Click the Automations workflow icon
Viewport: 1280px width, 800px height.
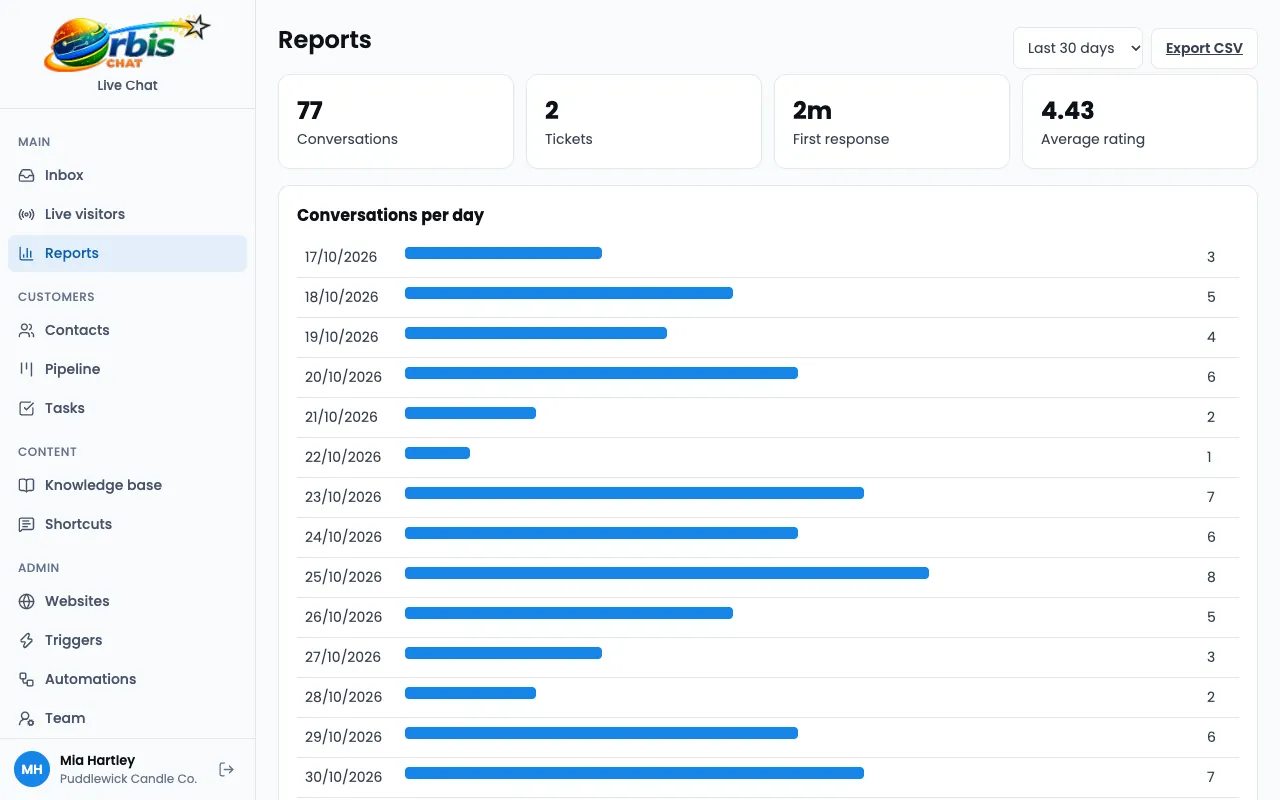(x=27, y=679)
